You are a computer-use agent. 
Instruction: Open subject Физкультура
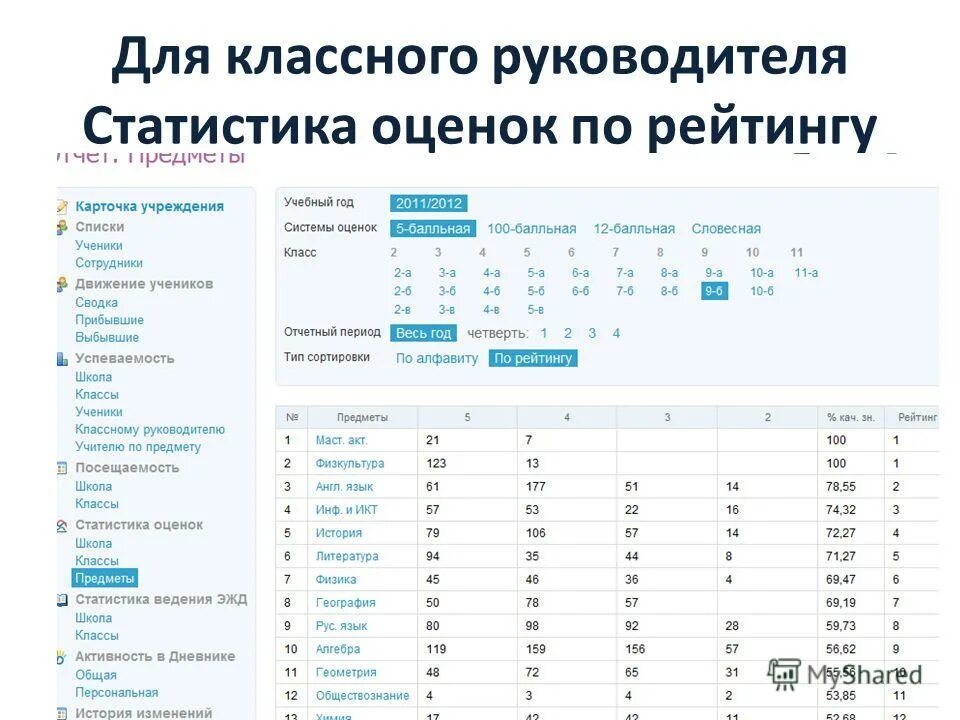click(350, 463)
